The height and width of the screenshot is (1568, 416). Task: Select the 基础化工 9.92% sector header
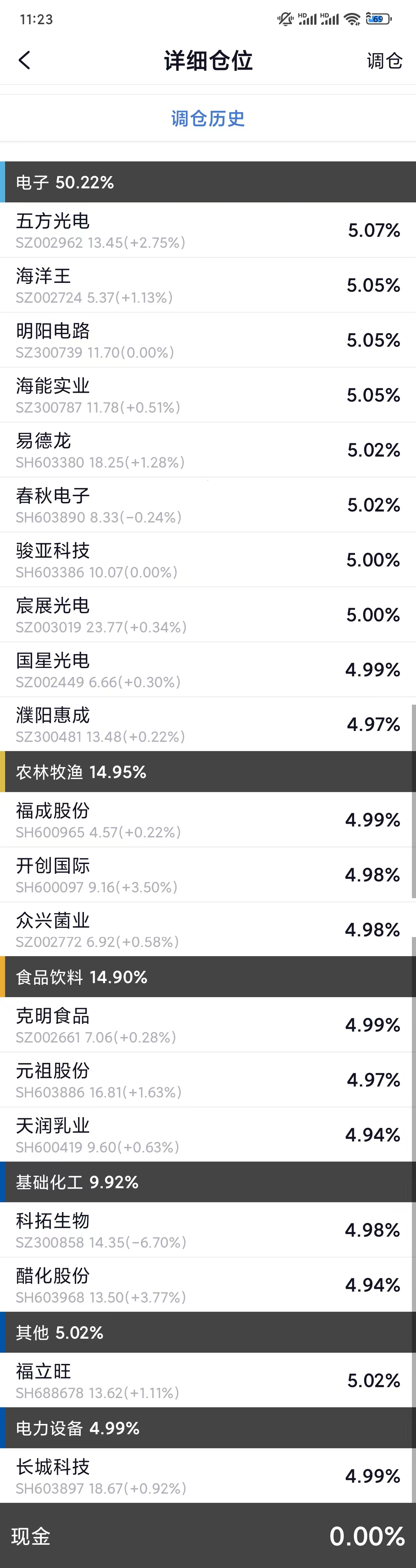208,1182
